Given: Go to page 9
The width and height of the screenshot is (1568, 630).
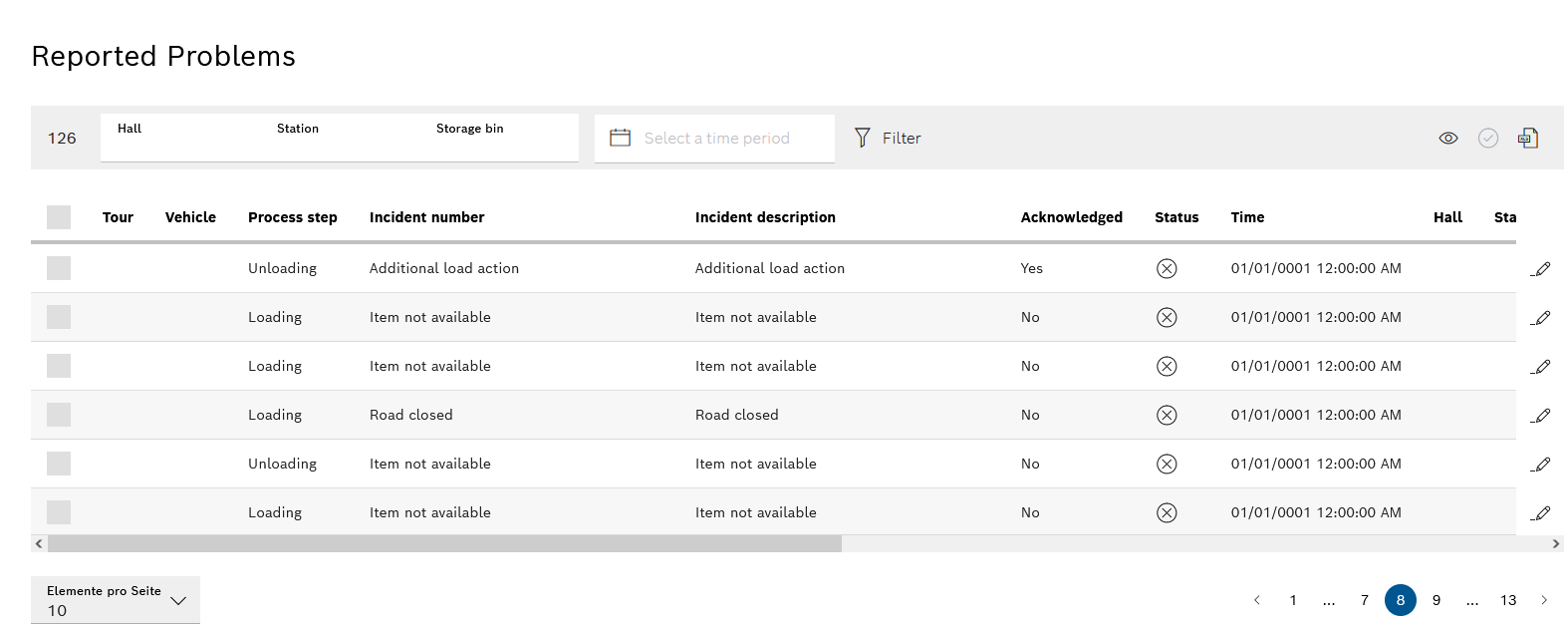Looking at the screenshot, I should (x=1437, y=600).
